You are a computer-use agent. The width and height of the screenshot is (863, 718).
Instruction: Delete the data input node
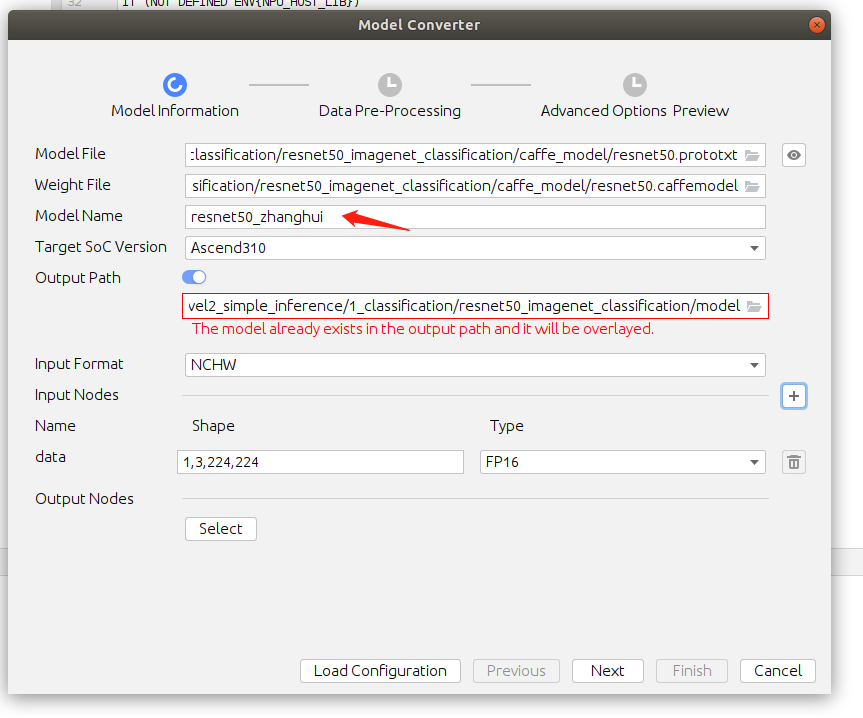794,462
